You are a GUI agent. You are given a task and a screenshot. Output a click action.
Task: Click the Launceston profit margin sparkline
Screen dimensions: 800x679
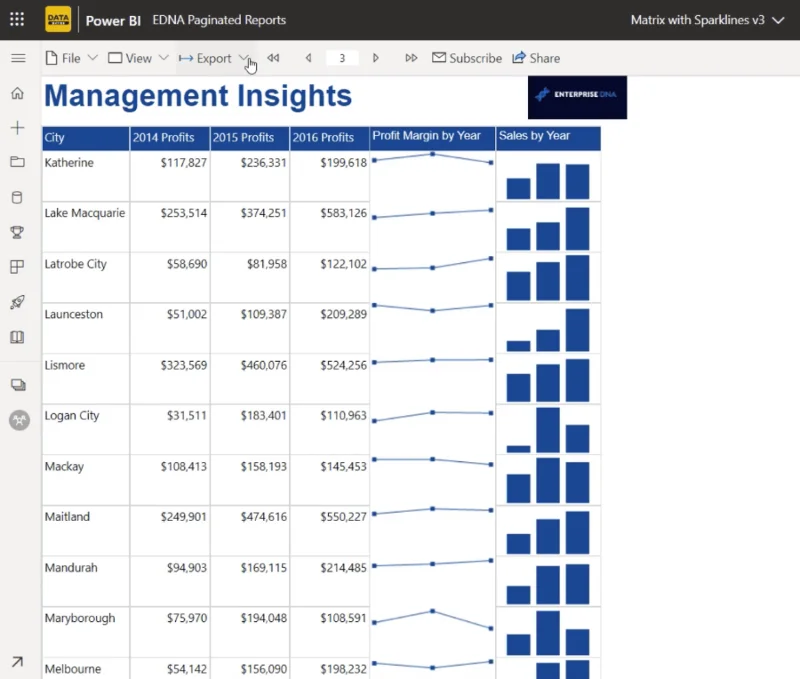(x=432, y=308)
